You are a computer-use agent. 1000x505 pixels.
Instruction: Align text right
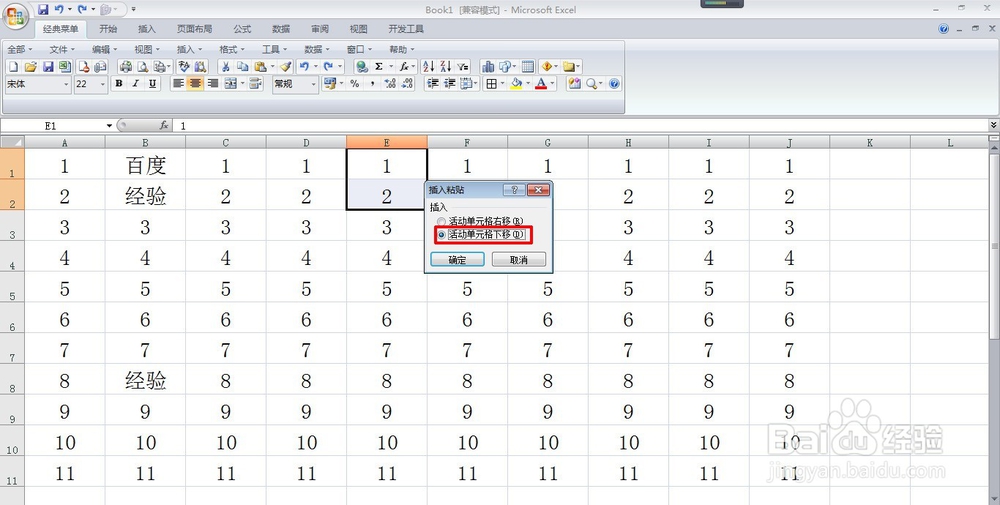212,84
